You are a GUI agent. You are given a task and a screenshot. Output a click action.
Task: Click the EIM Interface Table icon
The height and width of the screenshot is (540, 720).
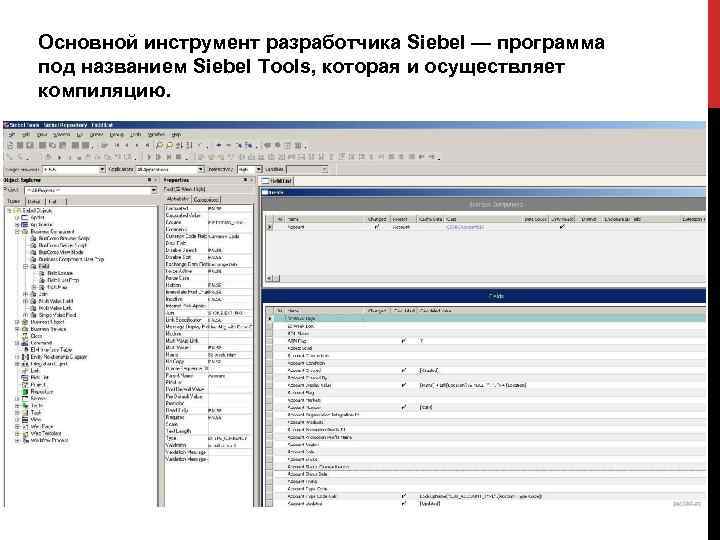click(x=25, y=350)
